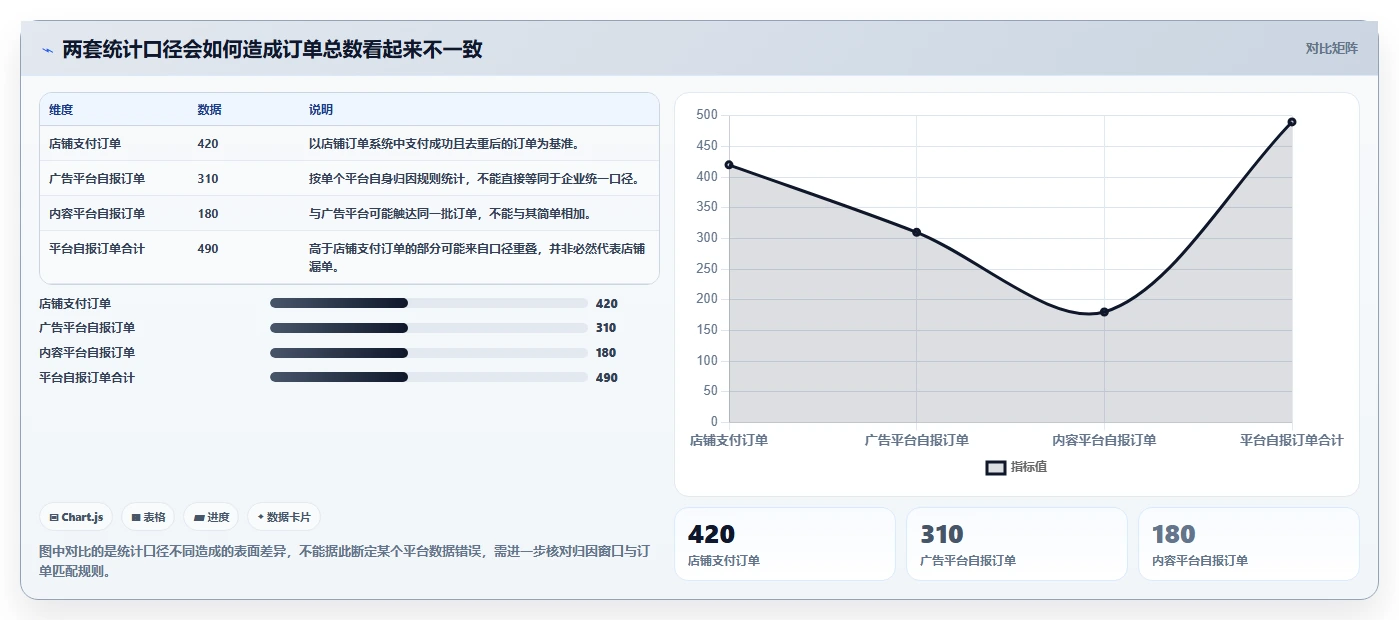Click the x-axis label 店铺支付订单
This screenshot has width=1399, height=620.
[729, 440]
